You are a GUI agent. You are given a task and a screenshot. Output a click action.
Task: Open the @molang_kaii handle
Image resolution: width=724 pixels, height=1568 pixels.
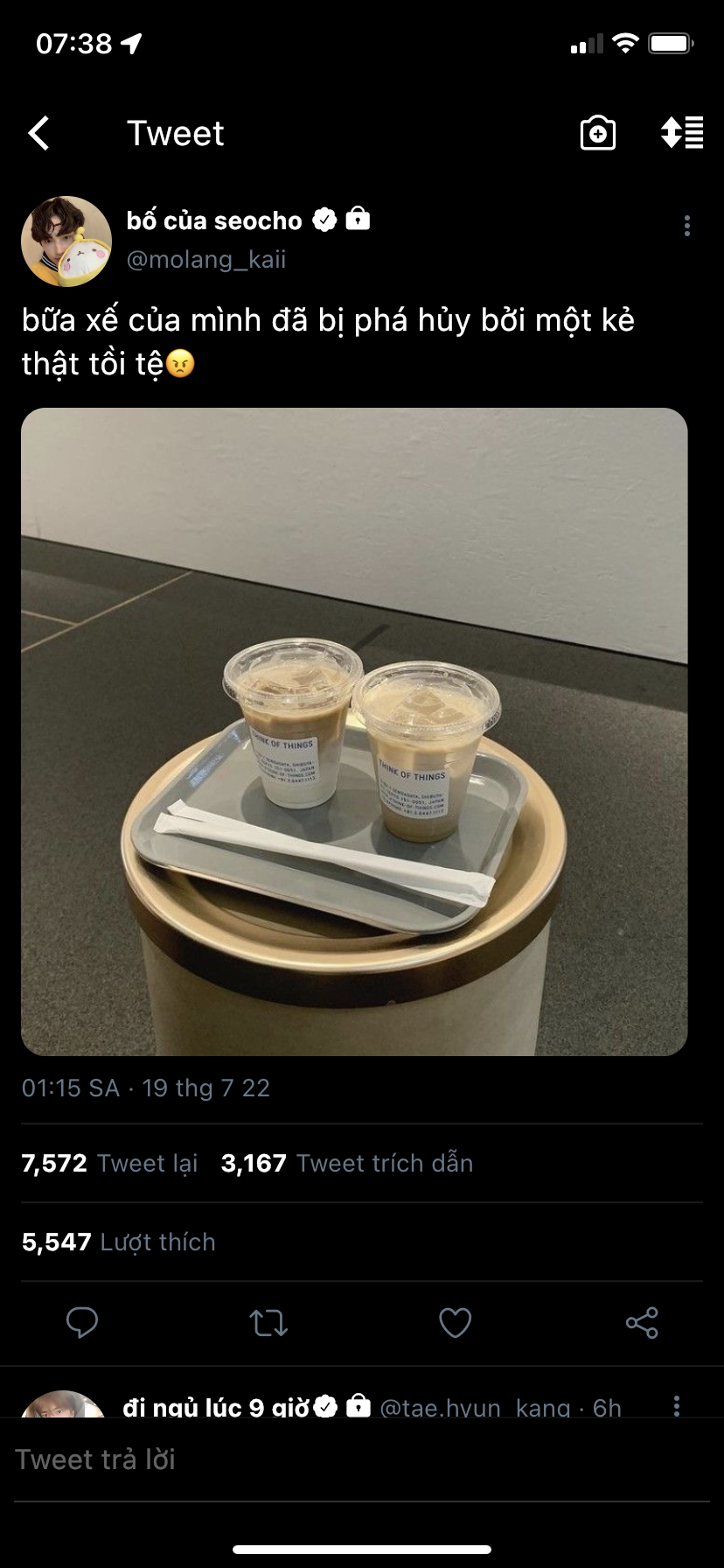206,260
